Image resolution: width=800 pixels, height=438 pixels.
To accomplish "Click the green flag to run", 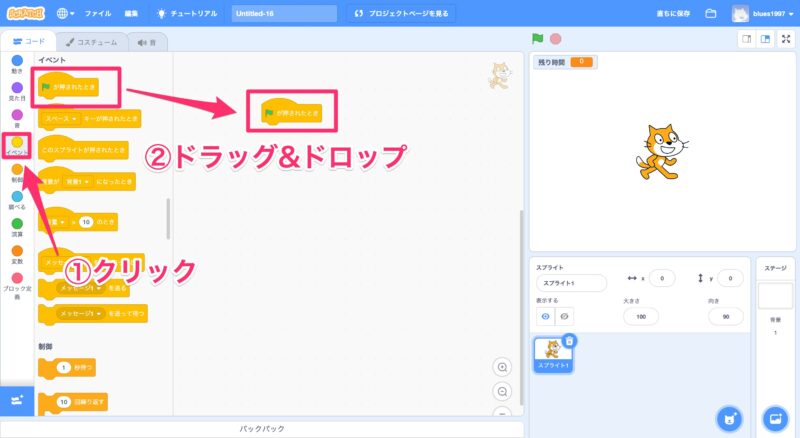I will coord(538,39).
